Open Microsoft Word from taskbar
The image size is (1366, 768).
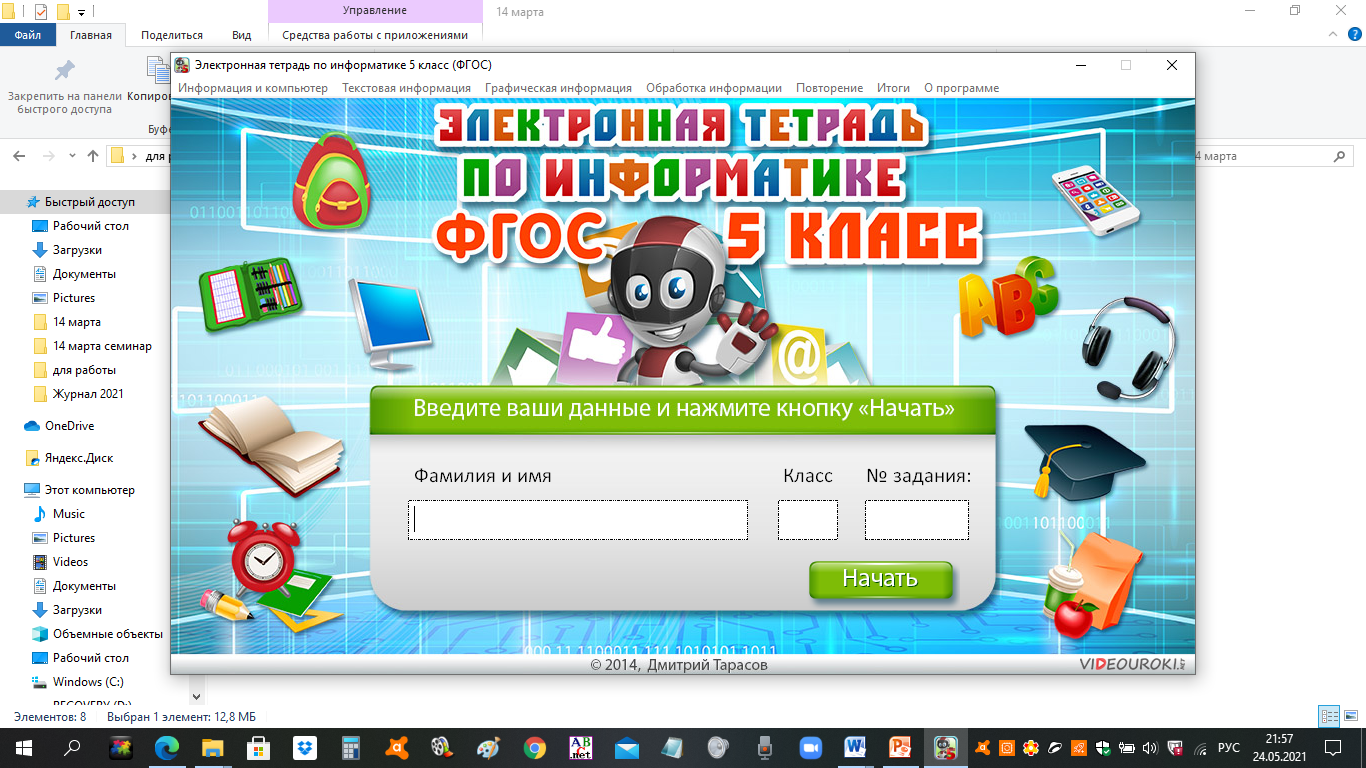click(x=855, y=747)
